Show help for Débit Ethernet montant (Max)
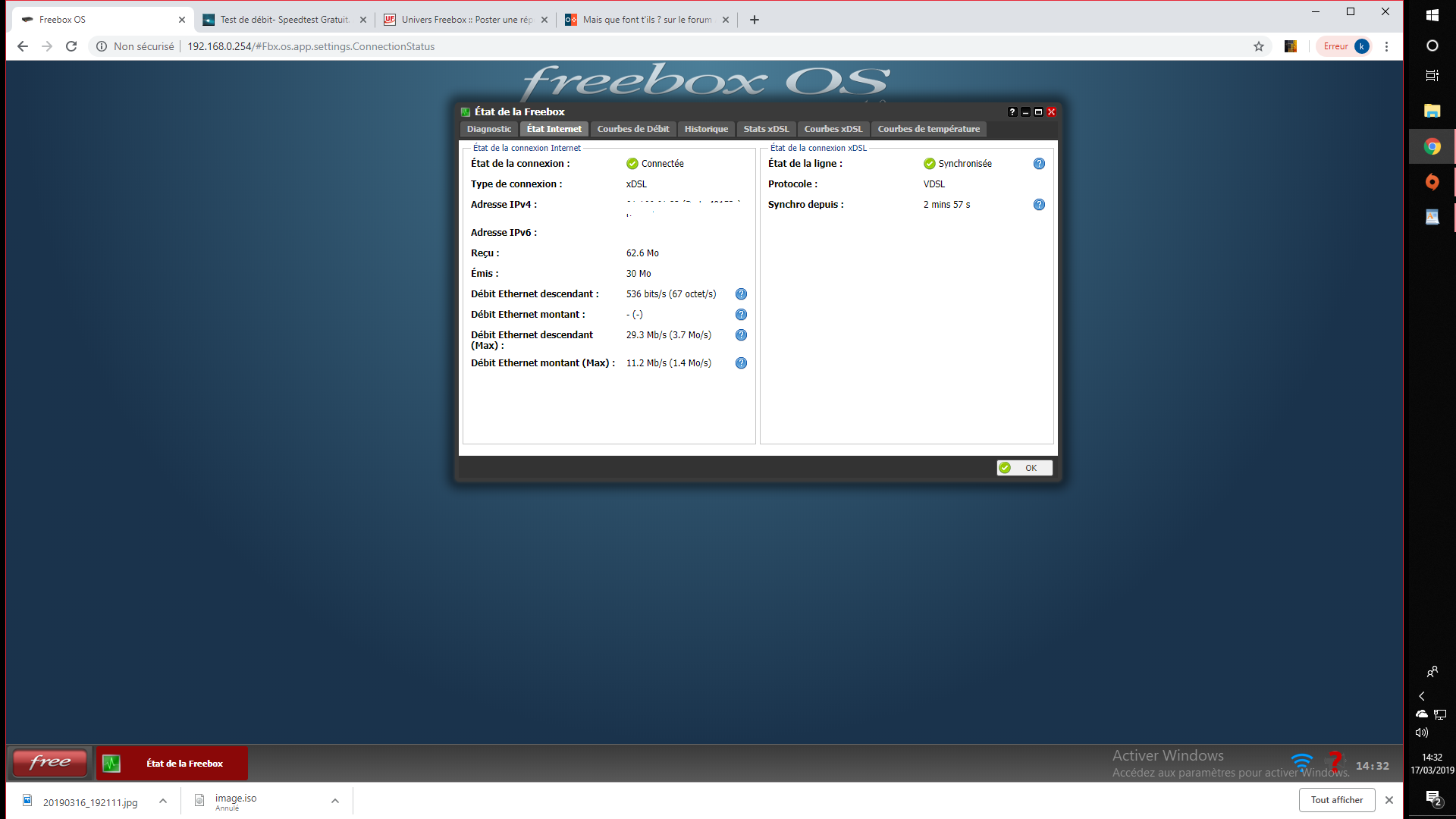This screenshot has width=1456, height=819. (x=741, y=363)
